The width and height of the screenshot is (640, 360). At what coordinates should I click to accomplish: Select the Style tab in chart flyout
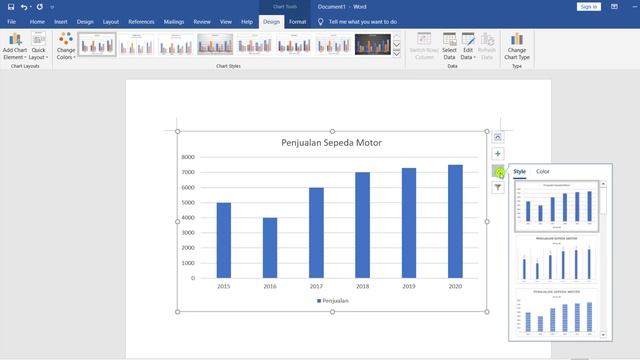point(519,171)
